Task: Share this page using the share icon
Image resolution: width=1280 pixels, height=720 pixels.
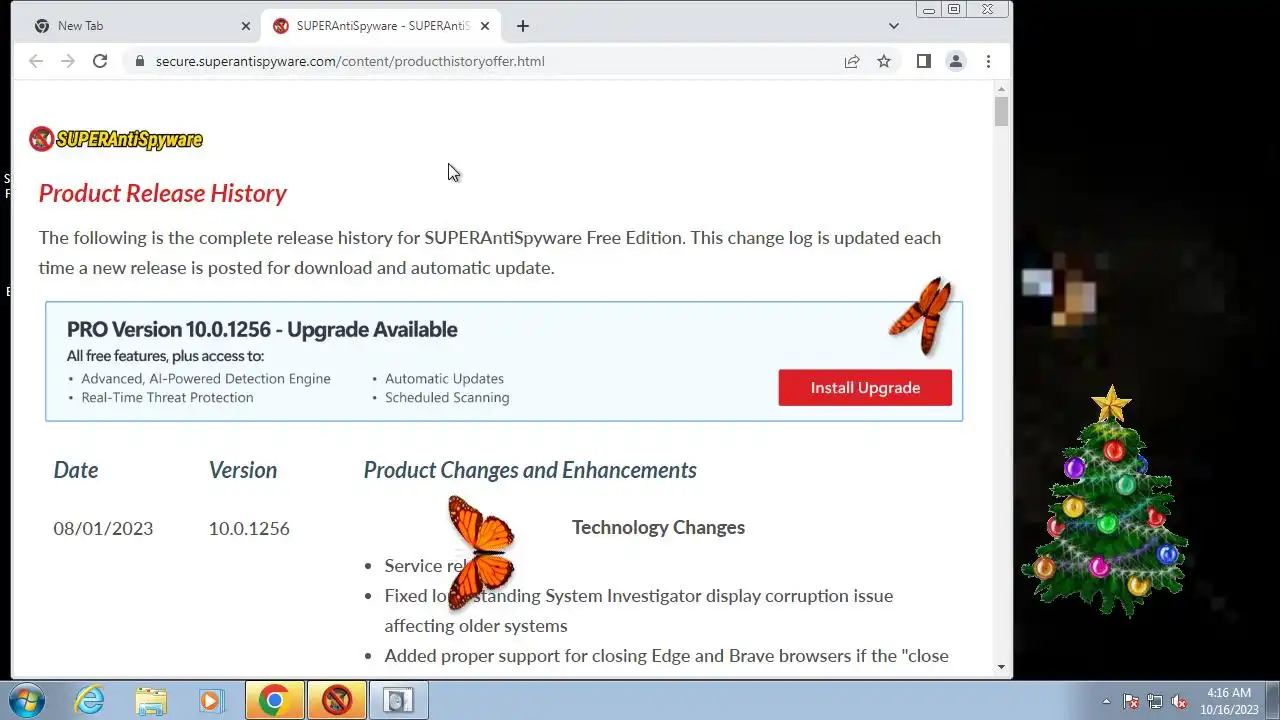Action: coord(852,61)
